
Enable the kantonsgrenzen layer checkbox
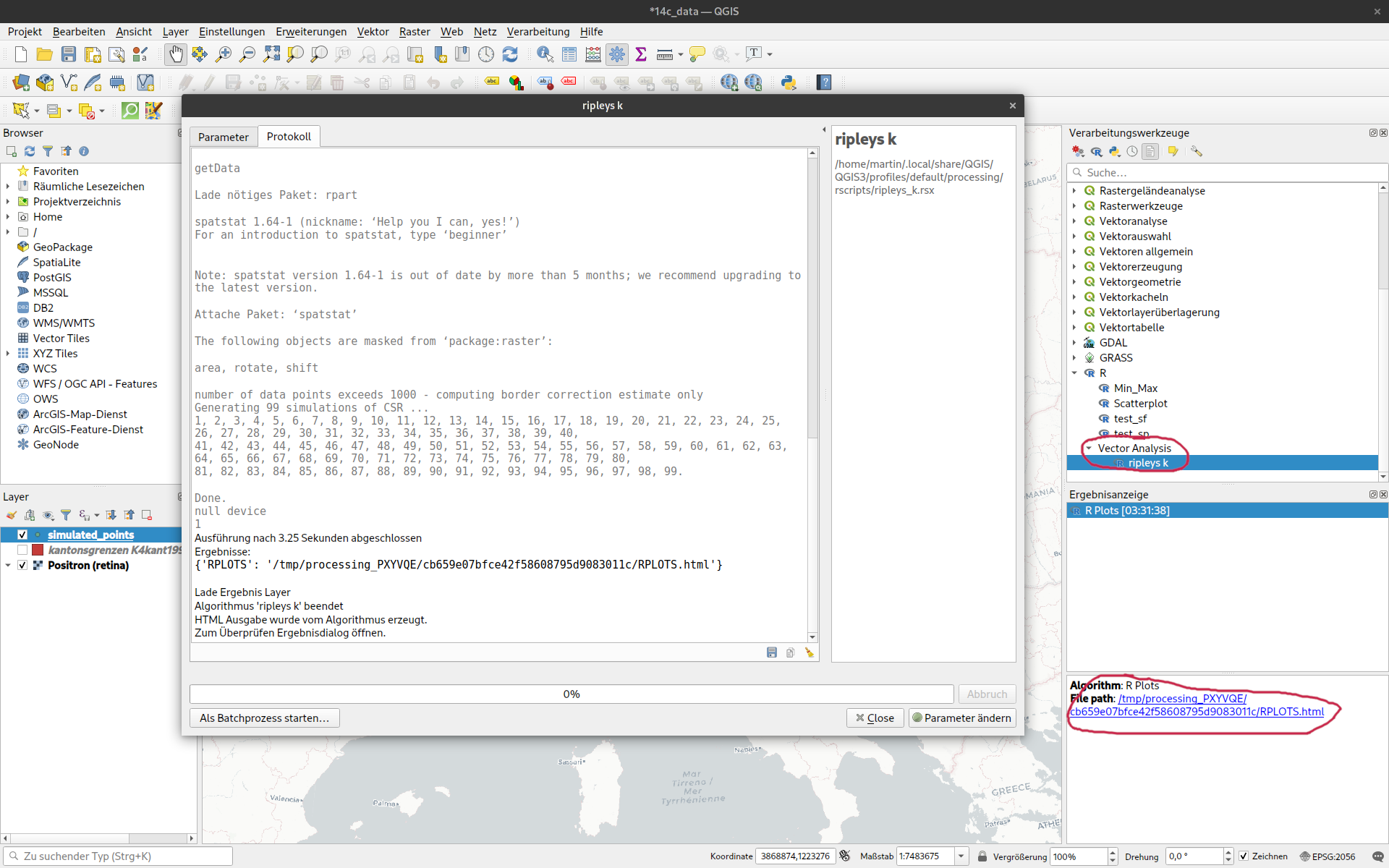pyautogui.click(x=22, y=550)
